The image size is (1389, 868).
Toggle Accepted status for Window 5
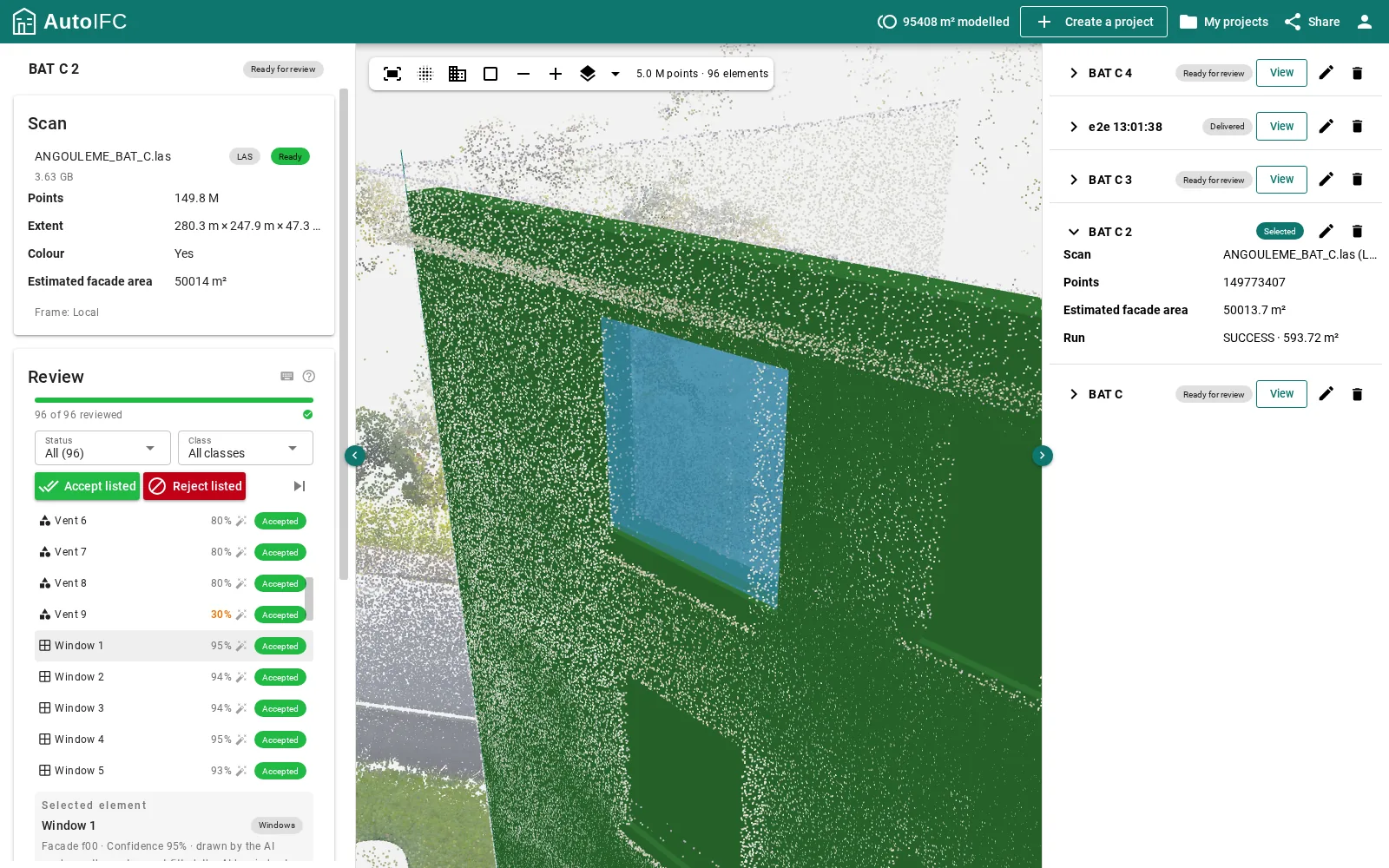pyautogui.click(x=280, y=772)
